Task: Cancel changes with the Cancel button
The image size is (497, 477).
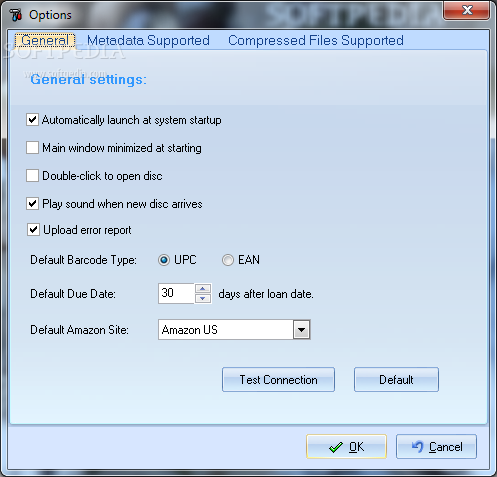Action: 436,447
